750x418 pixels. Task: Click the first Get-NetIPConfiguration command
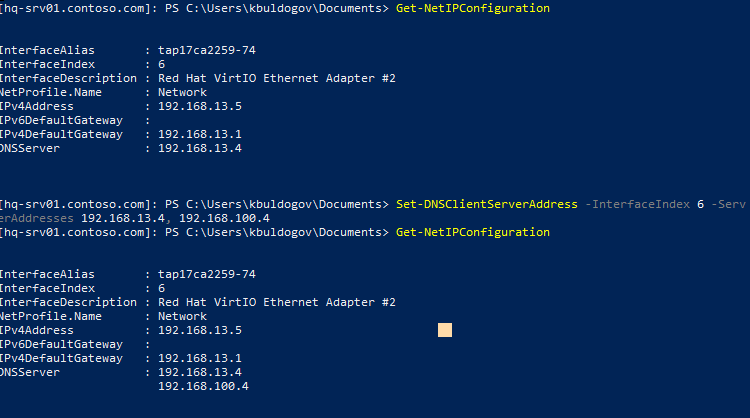click(473, 9)
